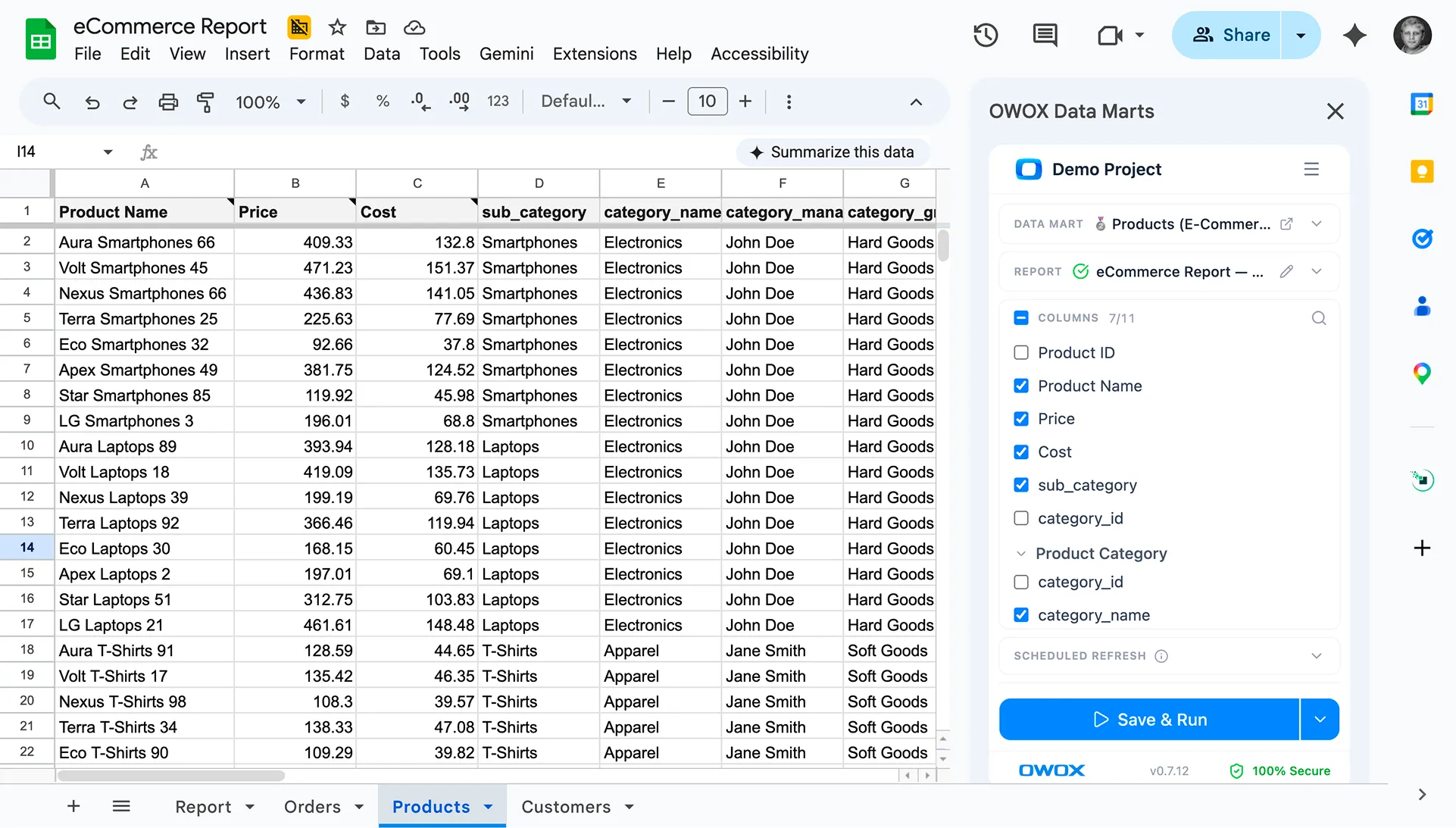Uncheck category_name column checkbox
This screenshot has width=1456, height=828.
pyautogui.click(x=1021, y=615)
